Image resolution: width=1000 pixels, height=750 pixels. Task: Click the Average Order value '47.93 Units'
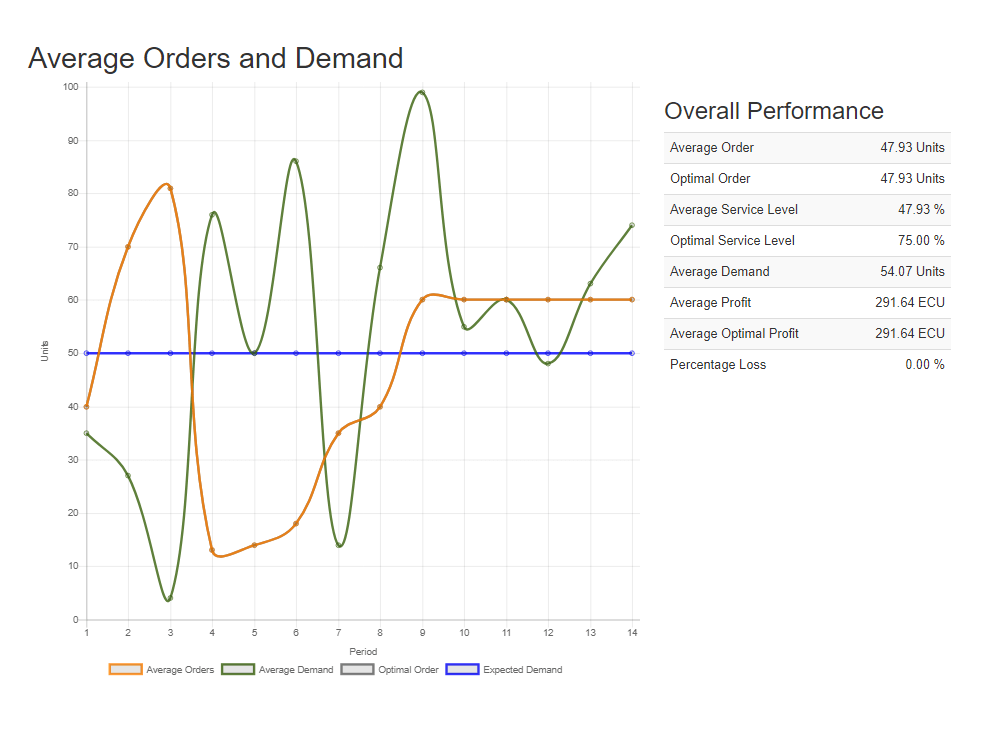point(912,147)
